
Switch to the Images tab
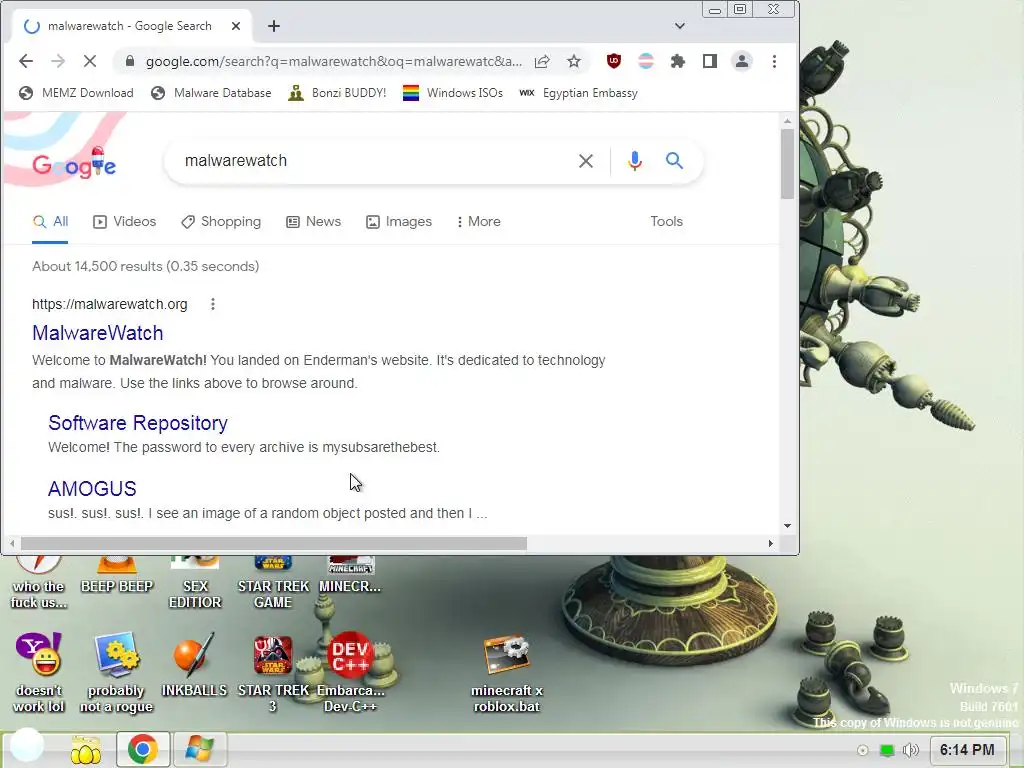tap(399, 221)
